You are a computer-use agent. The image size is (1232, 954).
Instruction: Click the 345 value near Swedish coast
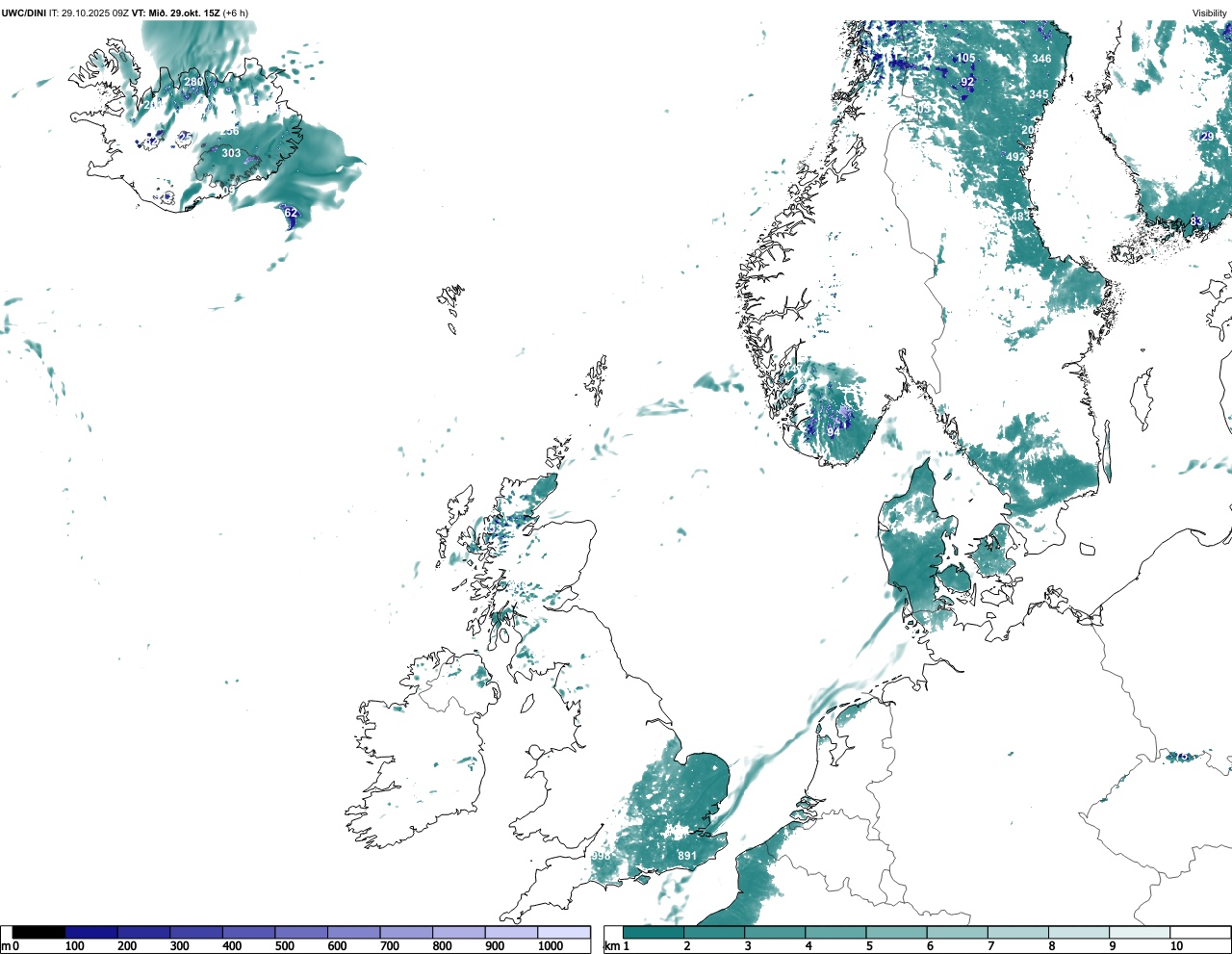(x=1039, y=94)
